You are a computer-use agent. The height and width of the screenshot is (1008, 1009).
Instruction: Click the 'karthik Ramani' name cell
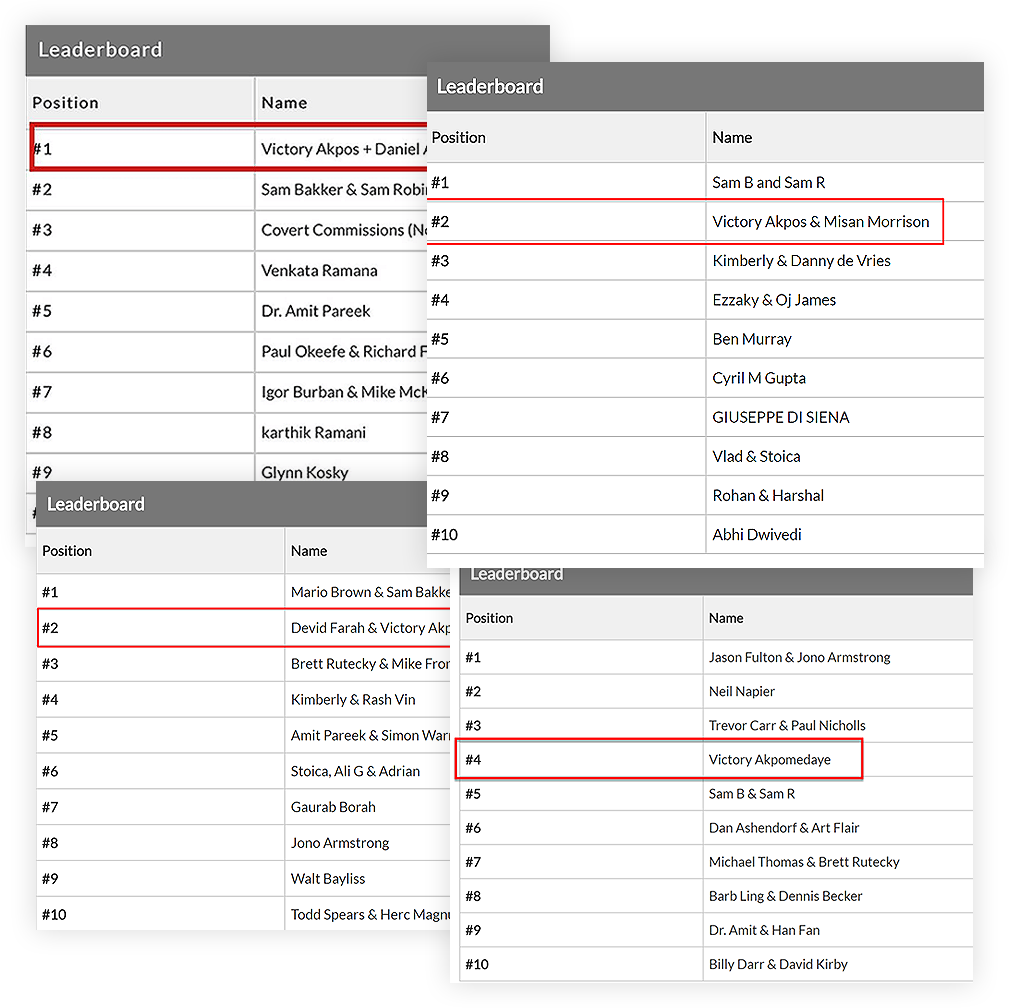click(342, 433)
